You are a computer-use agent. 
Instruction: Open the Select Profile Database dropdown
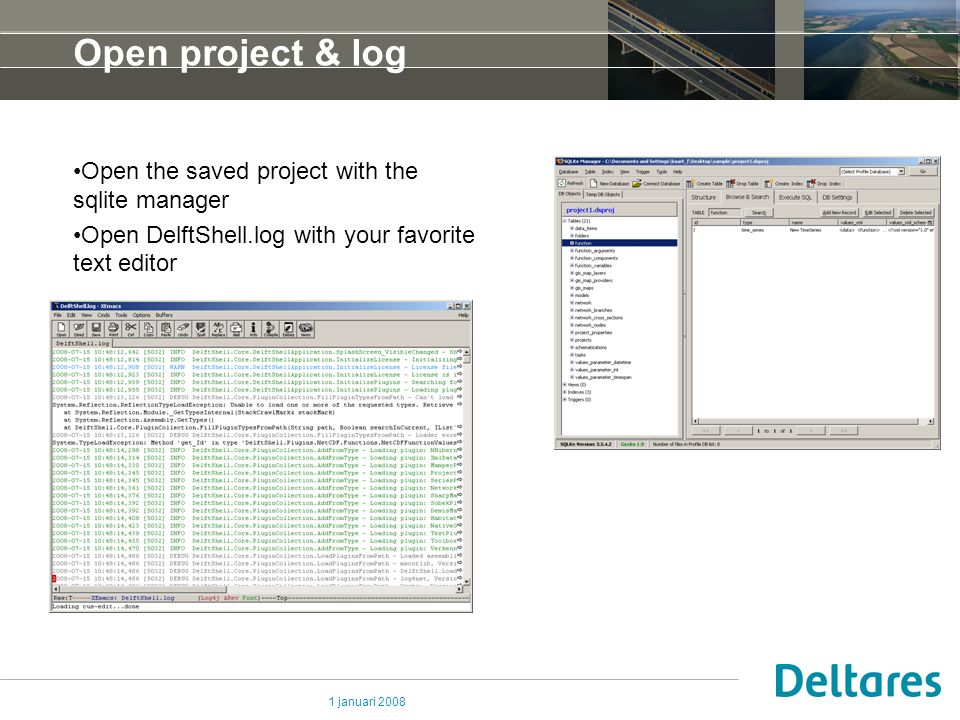click(901, 171)
